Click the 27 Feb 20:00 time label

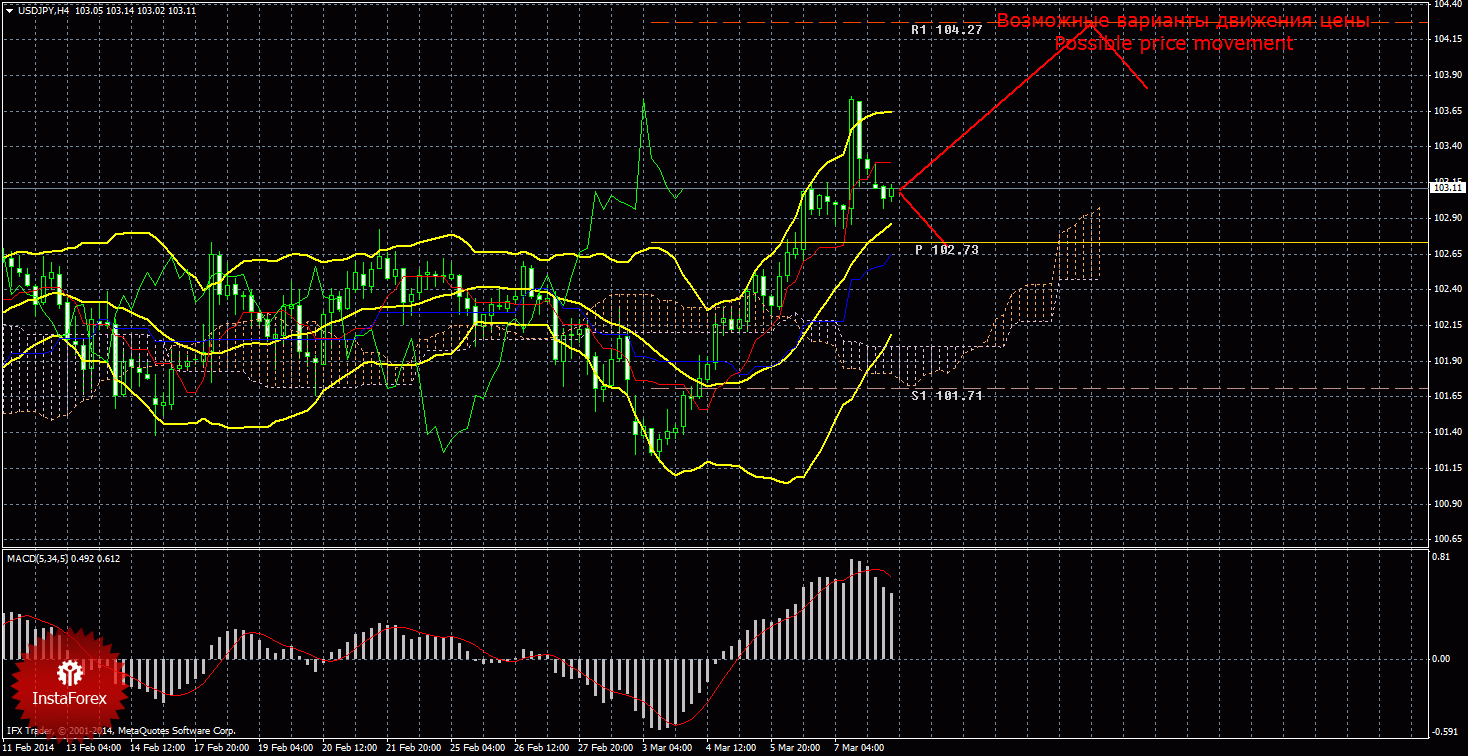[606, 748]
